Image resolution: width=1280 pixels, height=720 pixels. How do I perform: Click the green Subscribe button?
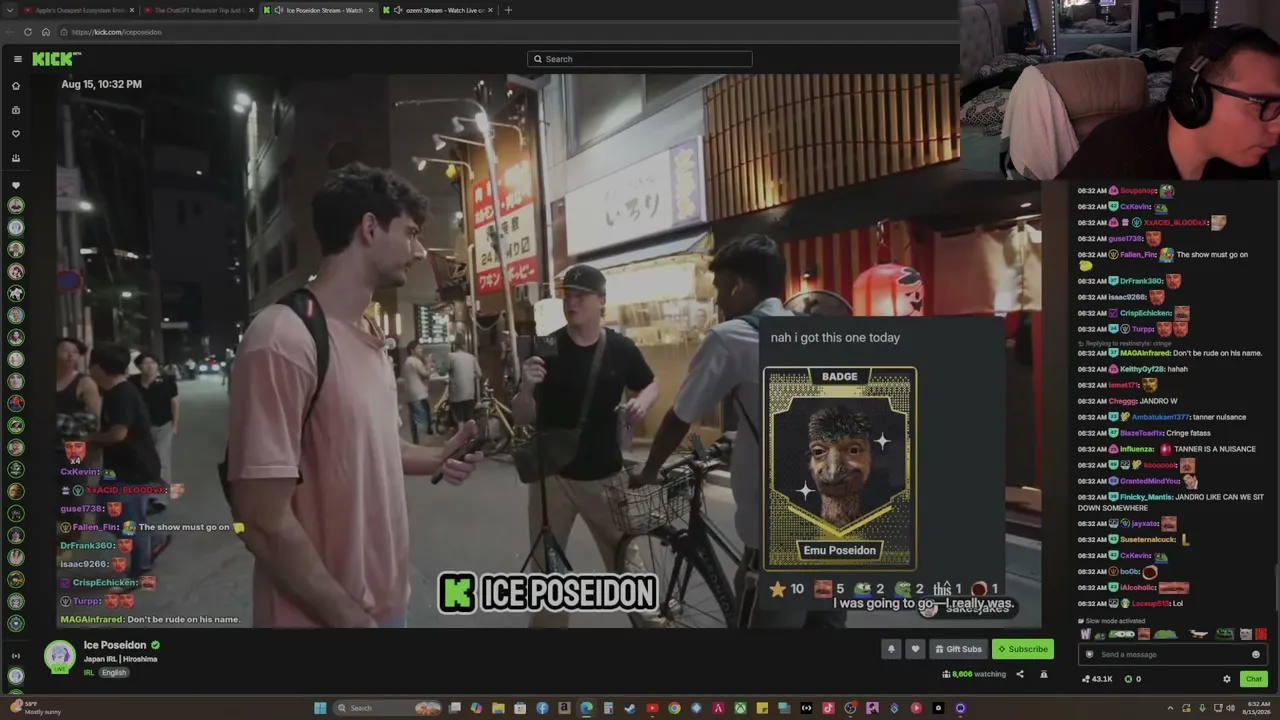click(x=1022, y=649)
